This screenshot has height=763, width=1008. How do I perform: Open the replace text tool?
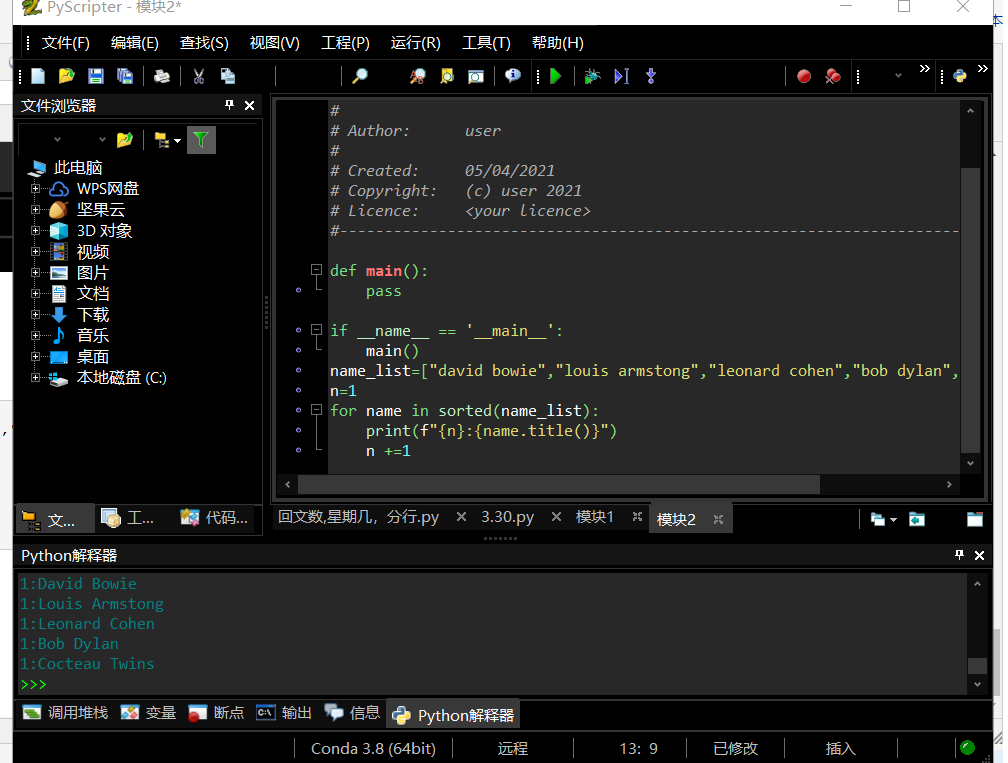click(x=418, y=76)
